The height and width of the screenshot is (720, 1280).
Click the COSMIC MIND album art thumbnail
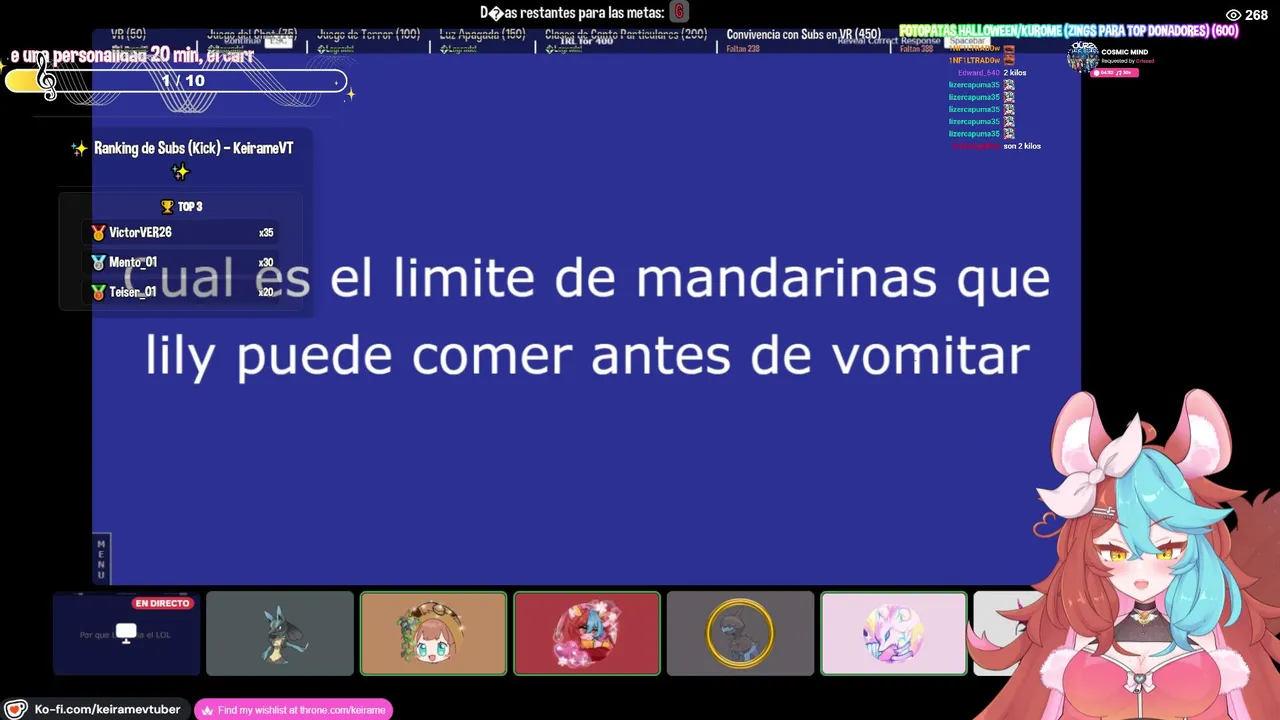point(1082,58)
